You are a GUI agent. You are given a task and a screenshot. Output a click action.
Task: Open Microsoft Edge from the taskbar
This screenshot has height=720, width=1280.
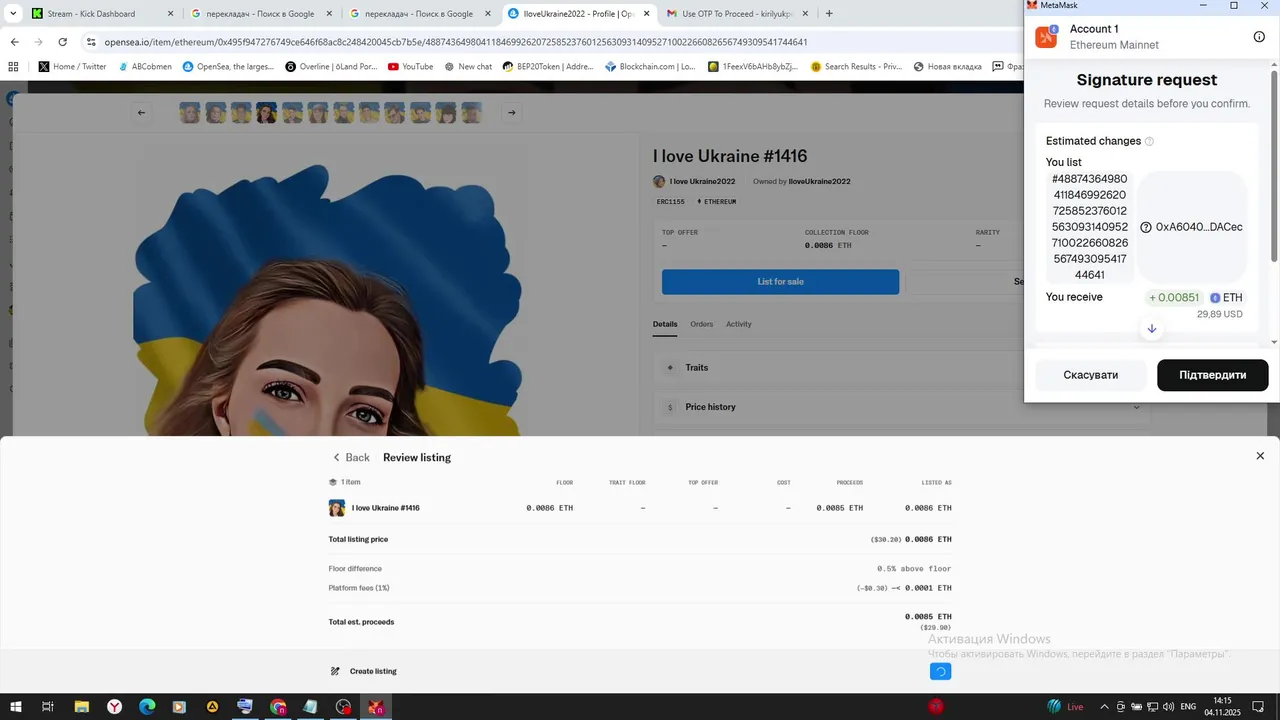click(147, 706)
